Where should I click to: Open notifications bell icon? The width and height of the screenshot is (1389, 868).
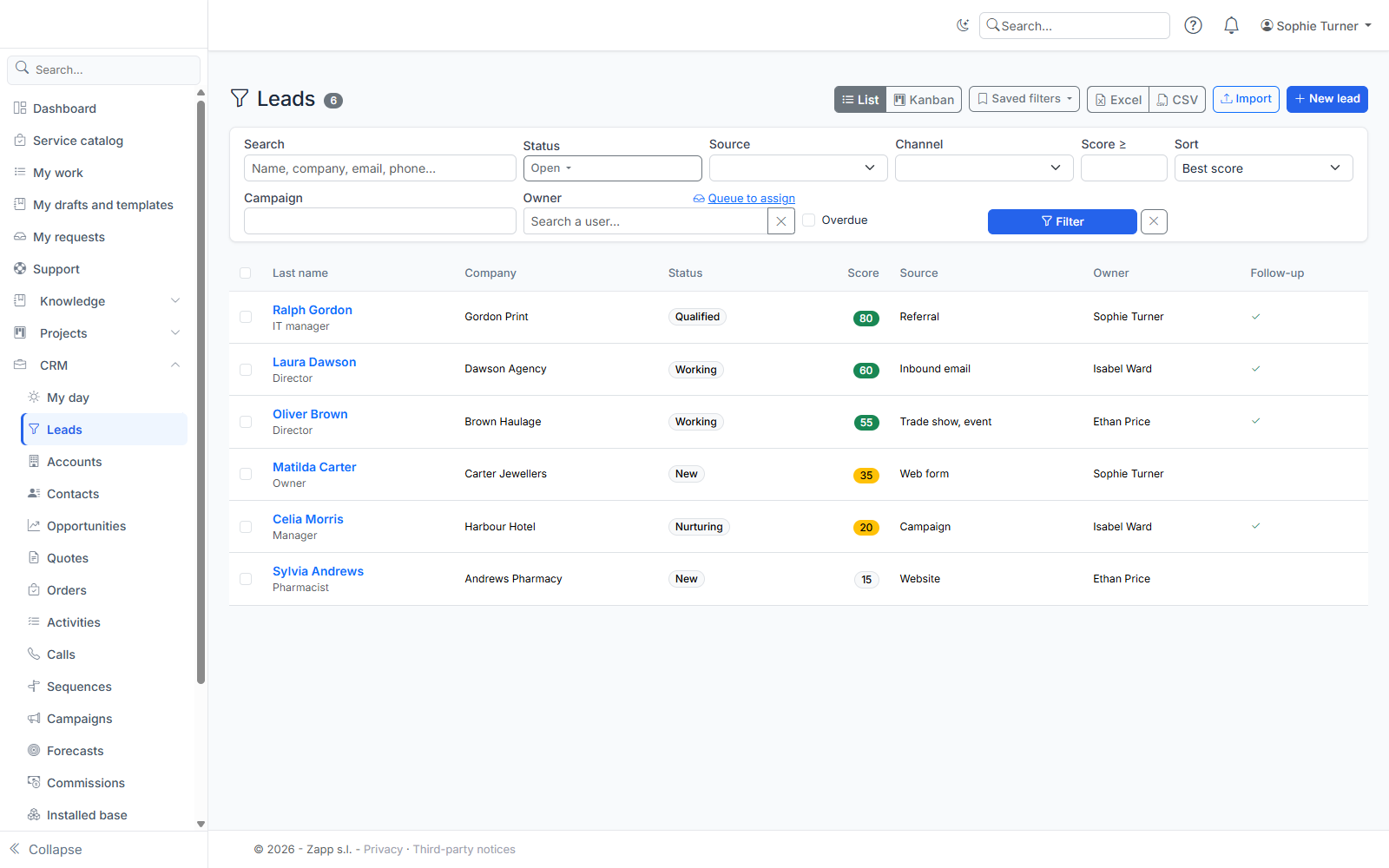pos(1231,25)
